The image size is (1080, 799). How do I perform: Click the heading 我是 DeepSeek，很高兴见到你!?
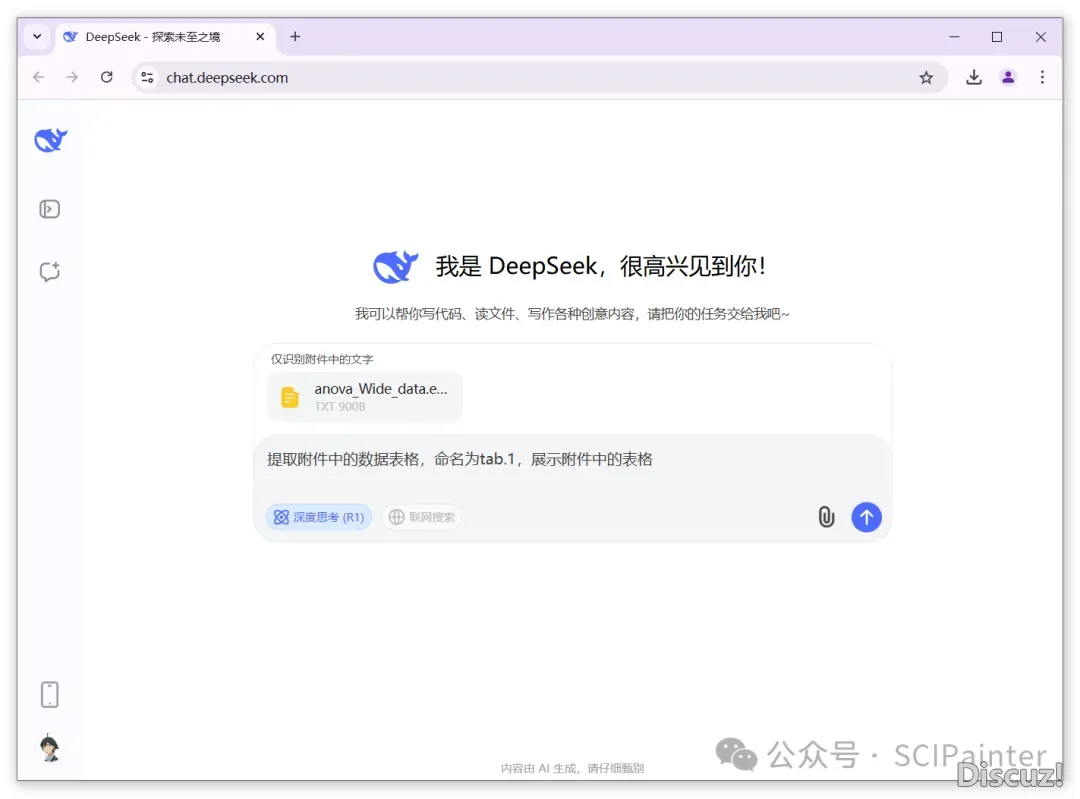[601, 266]
